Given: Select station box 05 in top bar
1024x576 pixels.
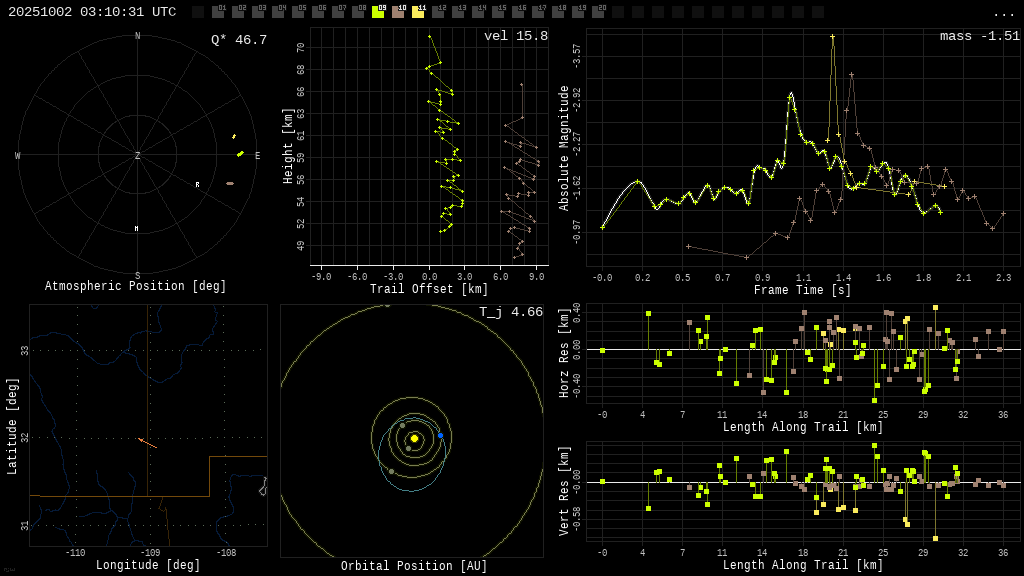Looking at the screenshot, I should (298, 12).
